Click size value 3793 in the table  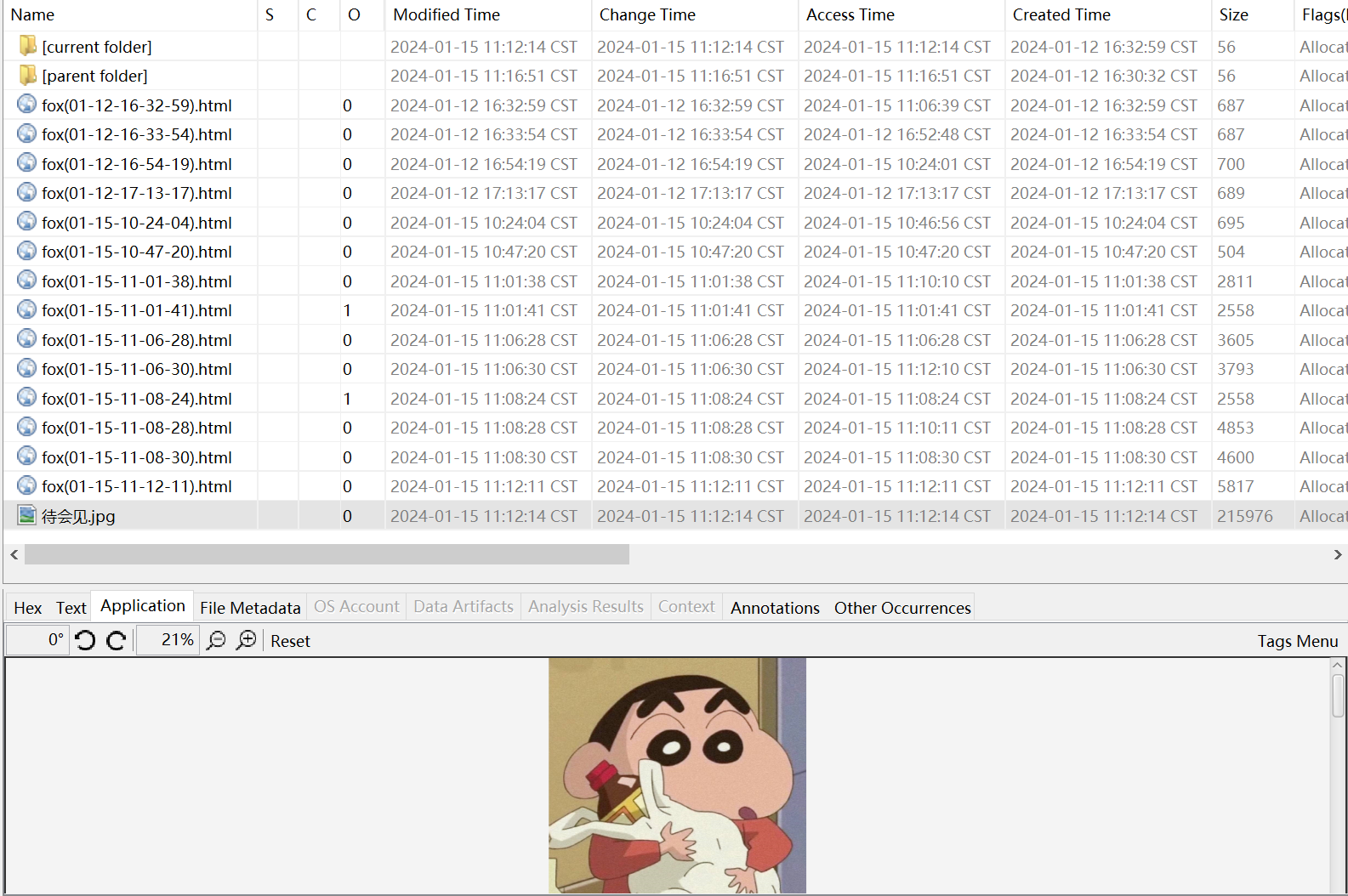1235,369
